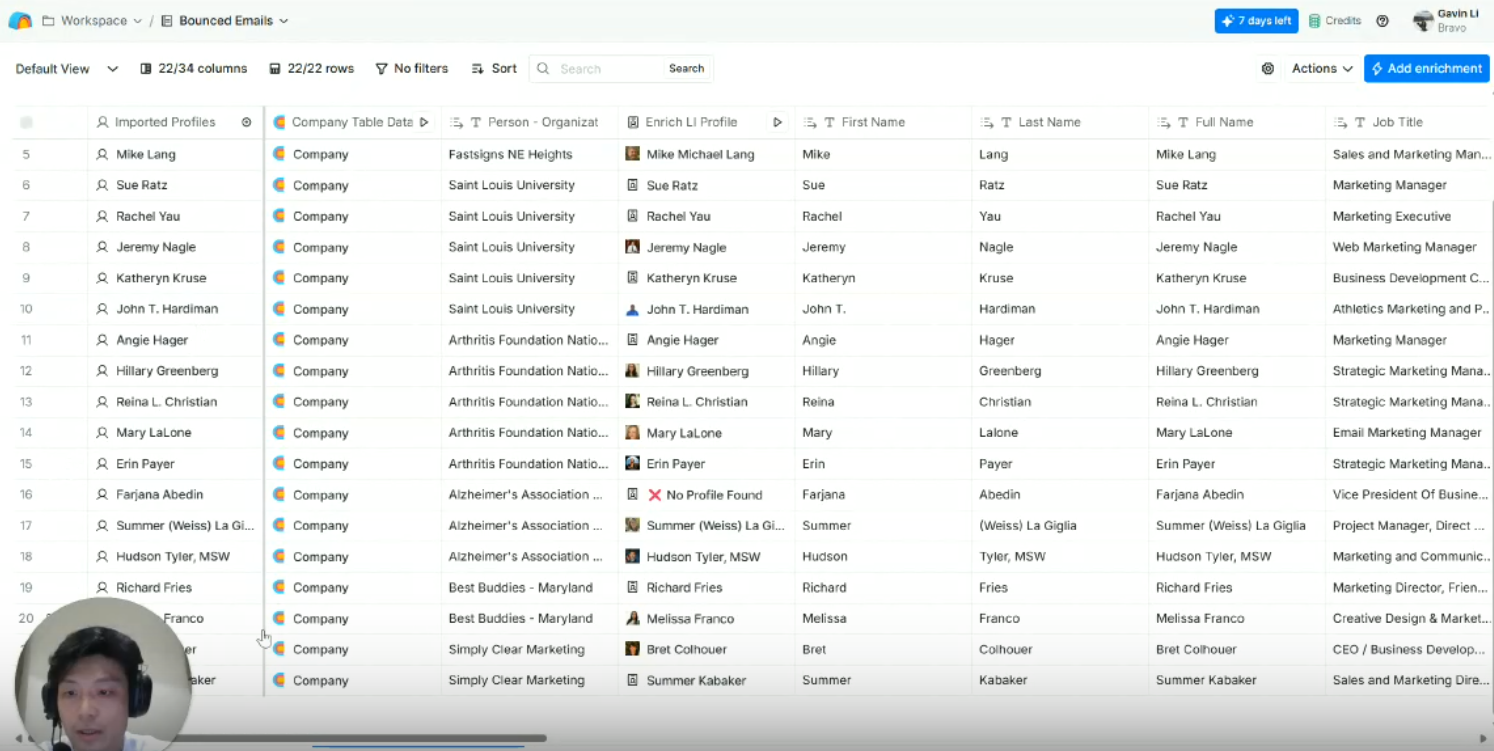Click the Company Table Data header icon
The width and height of the screenshot is (1494, 751).
[279, 122]
